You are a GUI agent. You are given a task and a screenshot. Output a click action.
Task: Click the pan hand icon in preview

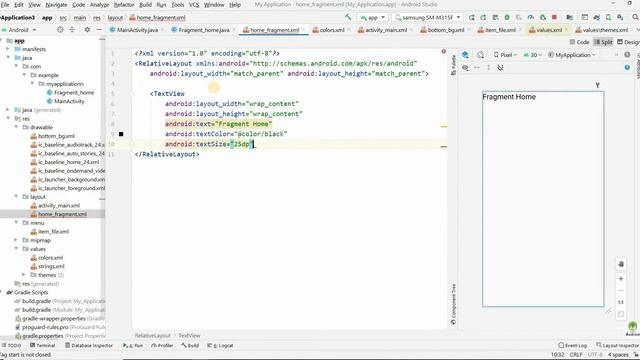pyautogui.click(x=621, y=264)
